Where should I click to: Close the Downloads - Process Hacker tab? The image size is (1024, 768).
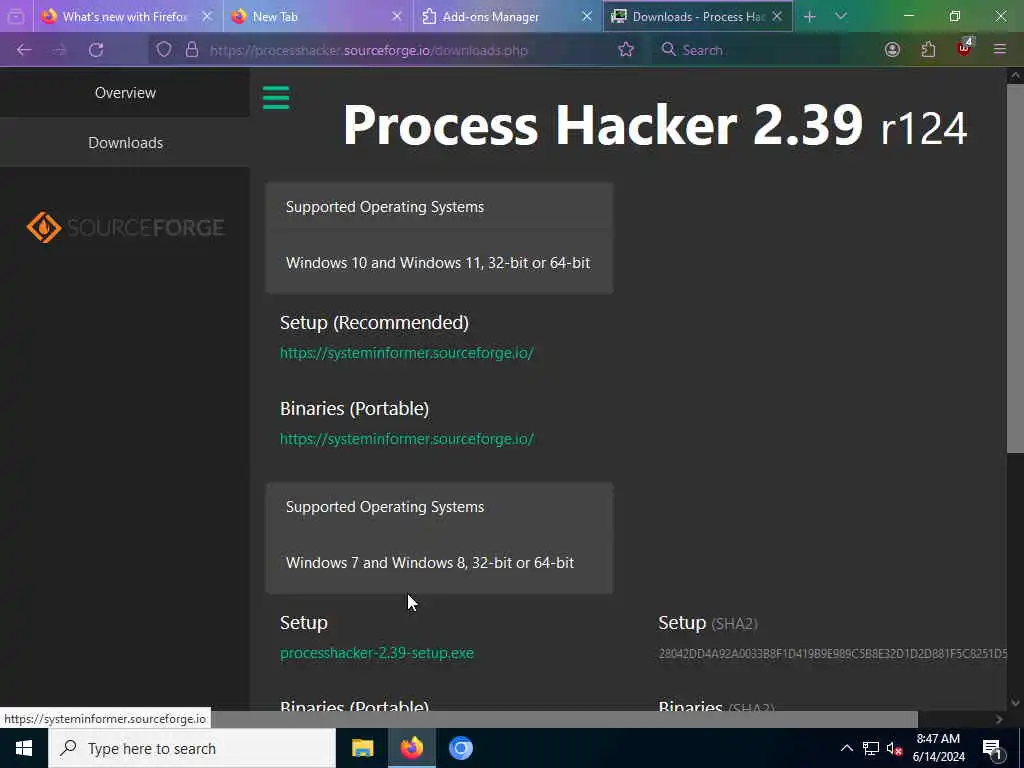776,16
